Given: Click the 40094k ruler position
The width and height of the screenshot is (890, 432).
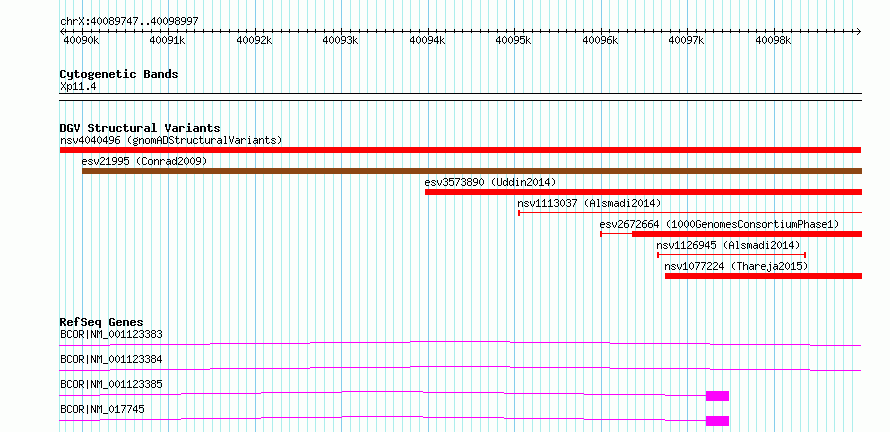Looking at the screenshot, I should coord(427,41).
